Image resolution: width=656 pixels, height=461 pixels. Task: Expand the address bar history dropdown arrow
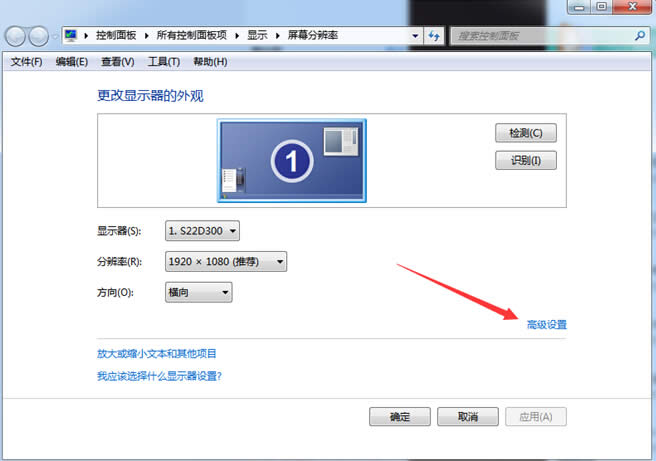pyautogui.click(x=414, y=36)
